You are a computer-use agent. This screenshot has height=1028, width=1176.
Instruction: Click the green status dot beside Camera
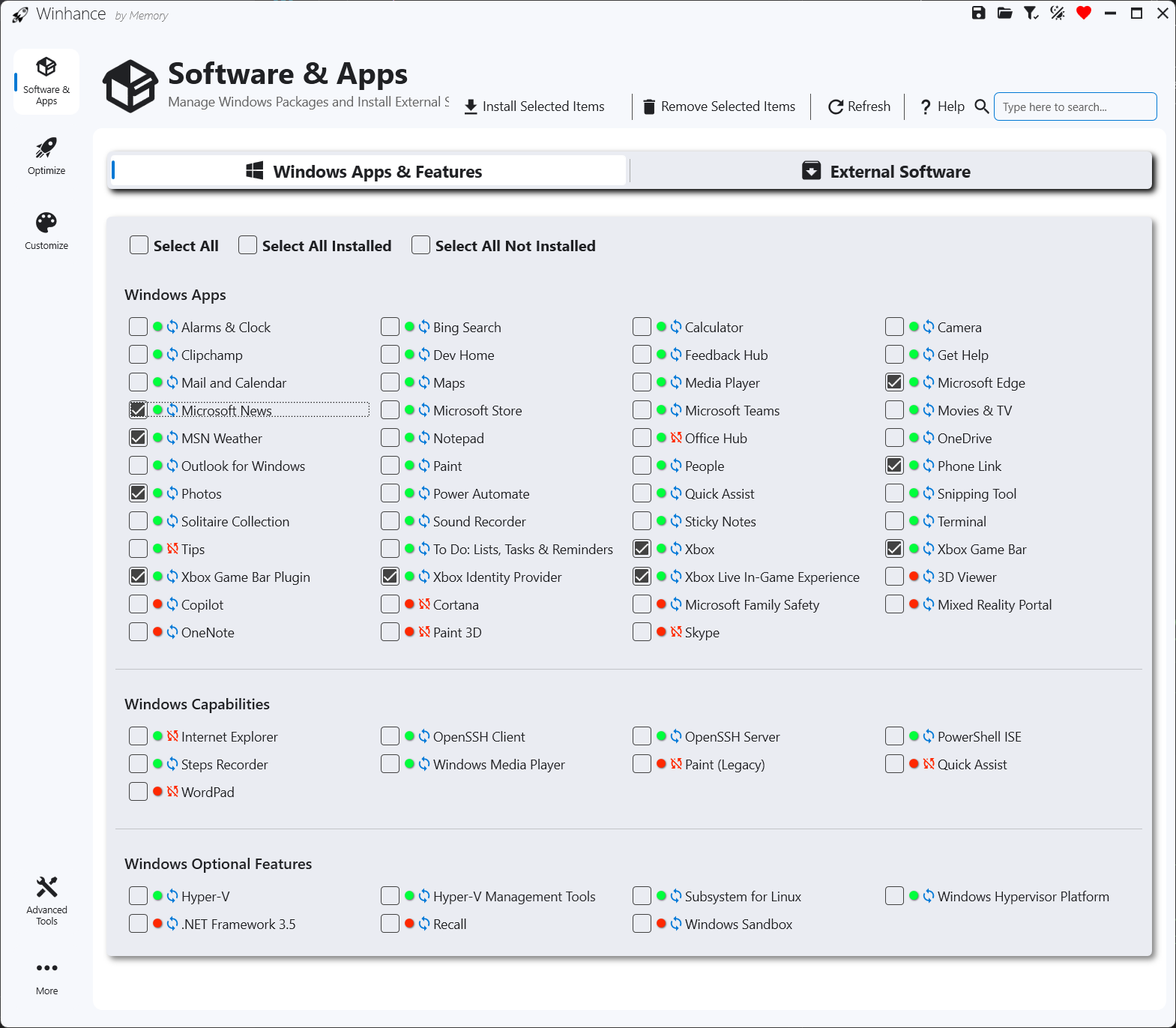914,327
